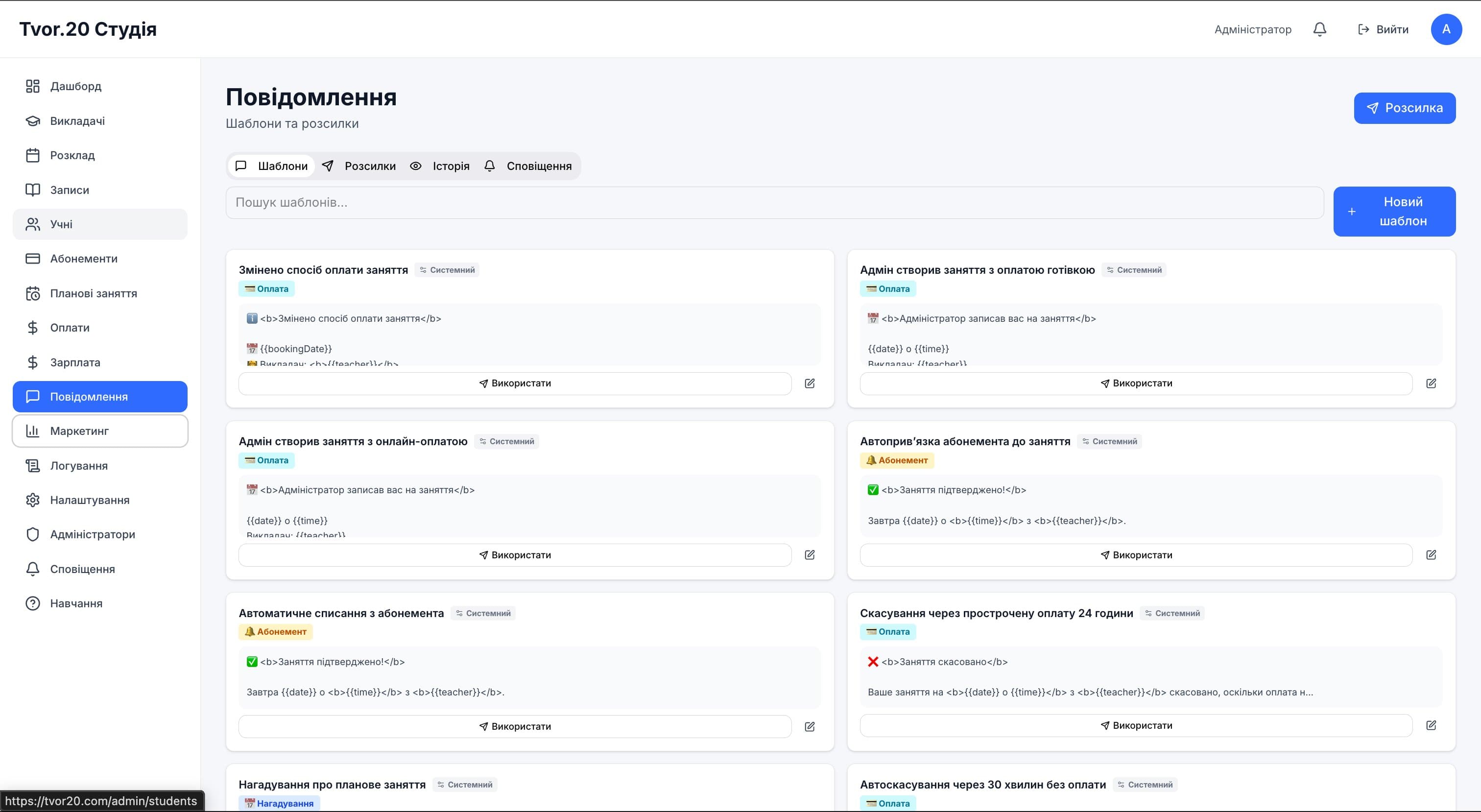Edit 'Скасування через прострочену оплату 24 години' template
The image size is (1481, 812).
[x=1431, y=726]
